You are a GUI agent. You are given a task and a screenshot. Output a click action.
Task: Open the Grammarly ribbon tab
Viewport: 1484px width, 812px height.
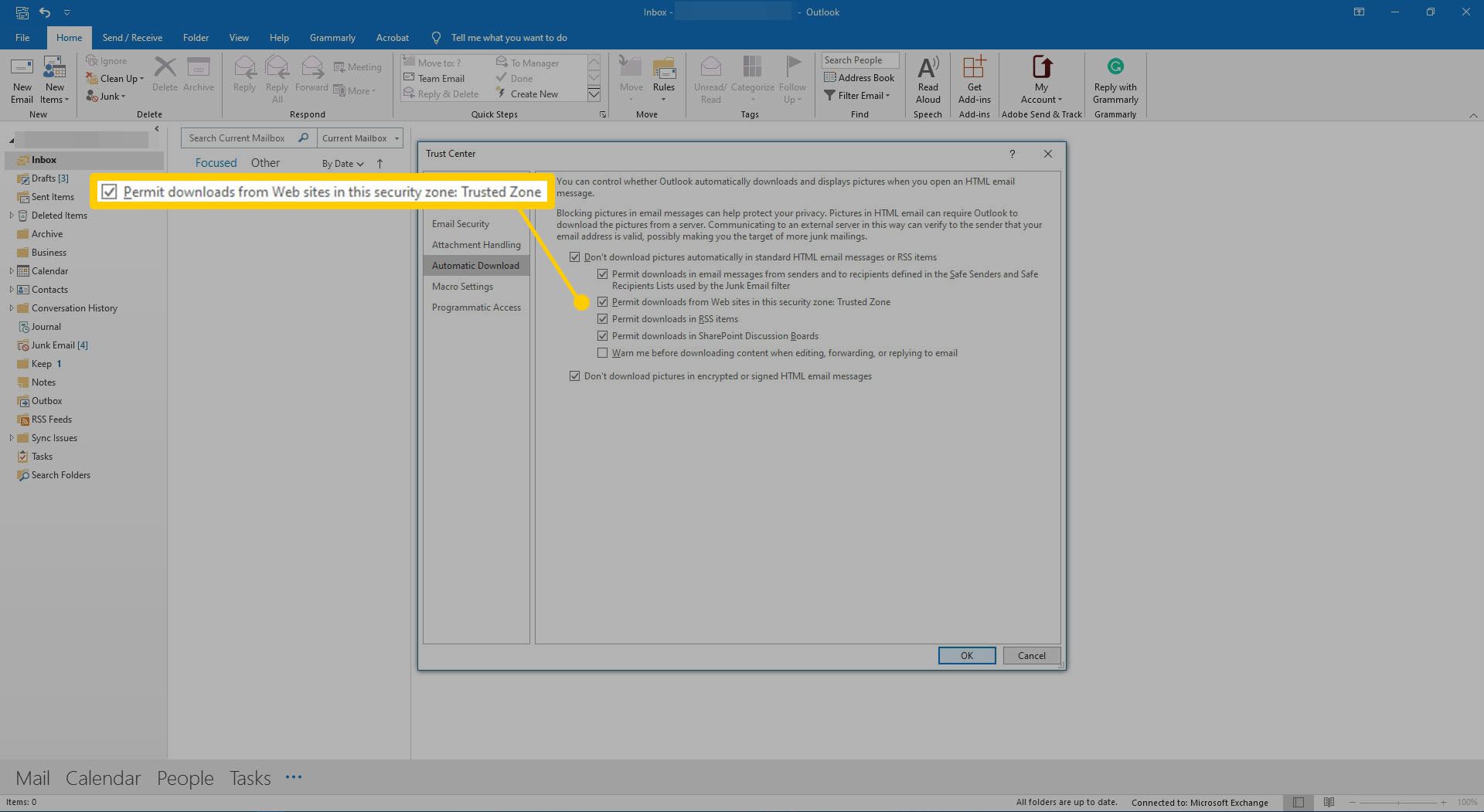[332, 37]
